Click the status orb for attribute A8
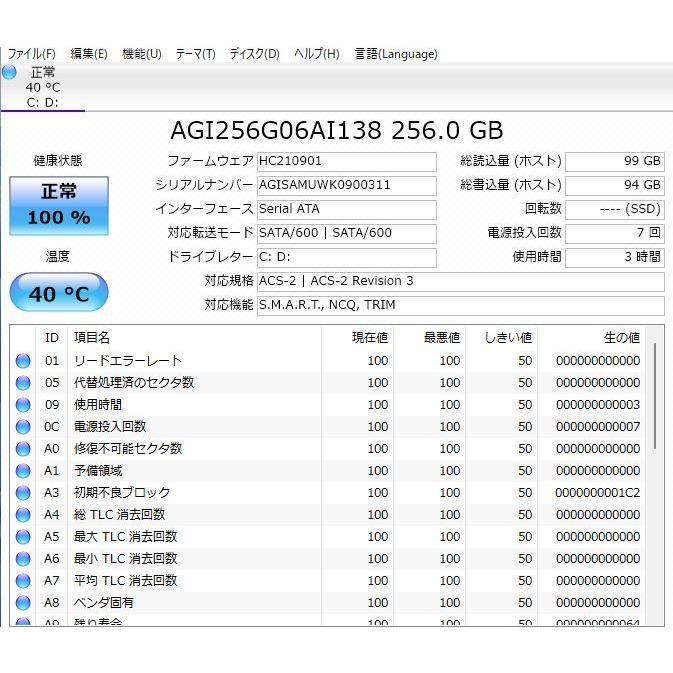The height and width of the screenshot is (673, 673). point(23,603)
